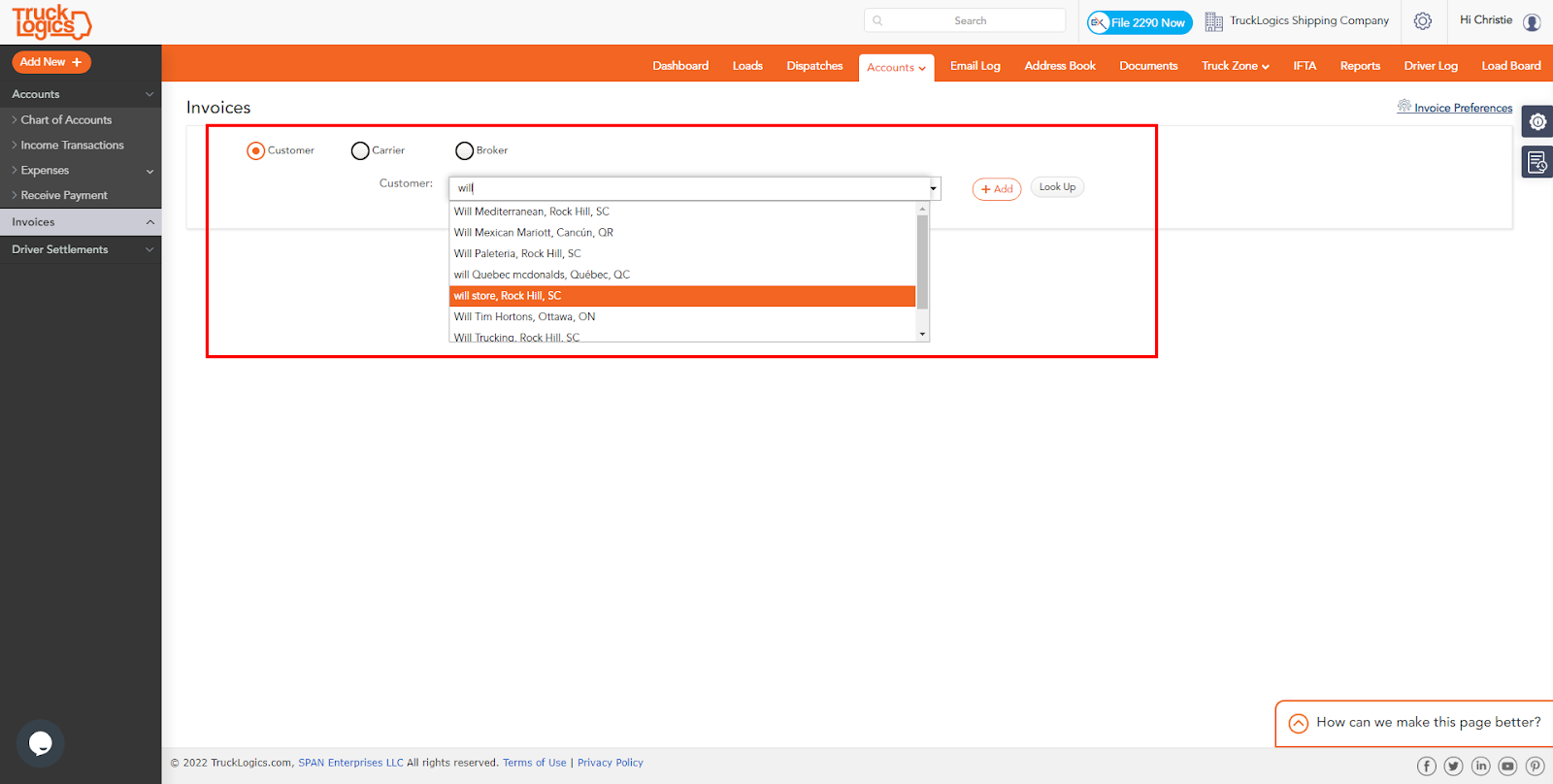Open the Accounts dropdown in navigation bar
This screenshot has width=1553, height=784.
[x=896, y=68]
